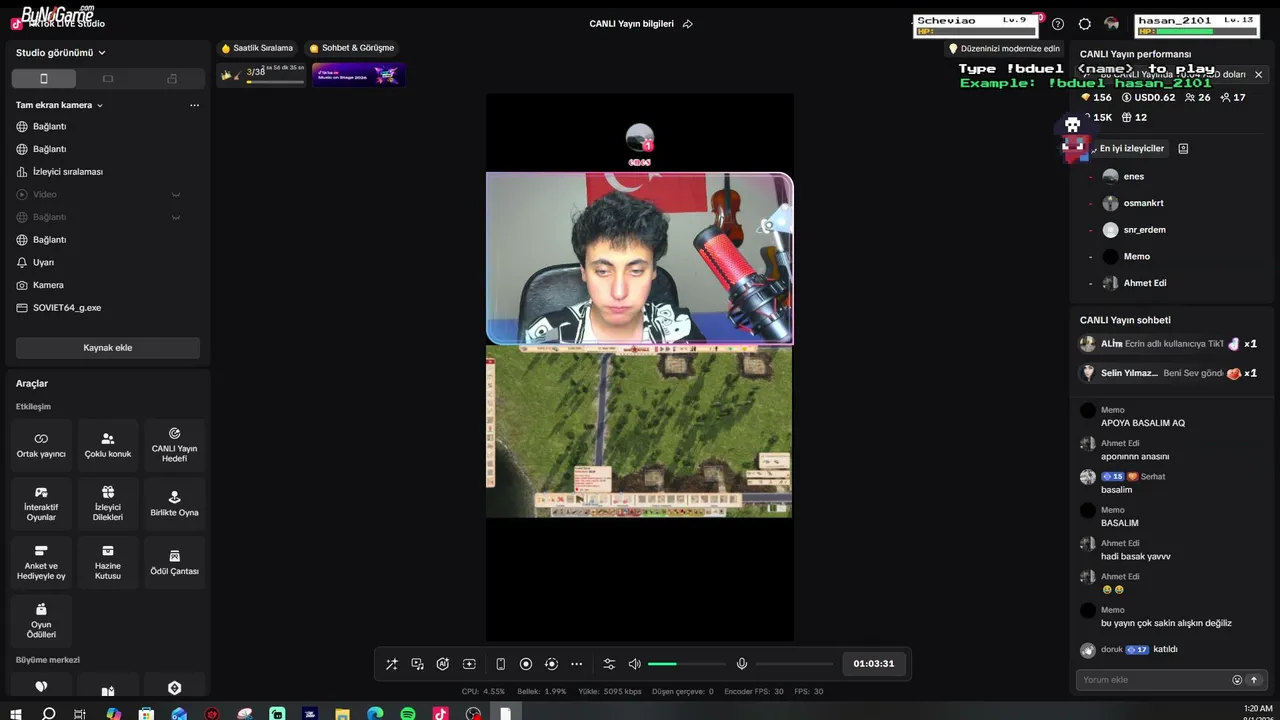Screen dimensions: 1280x720
Task: Click Saatlik Sıralama chip
Action: point(258,48)
